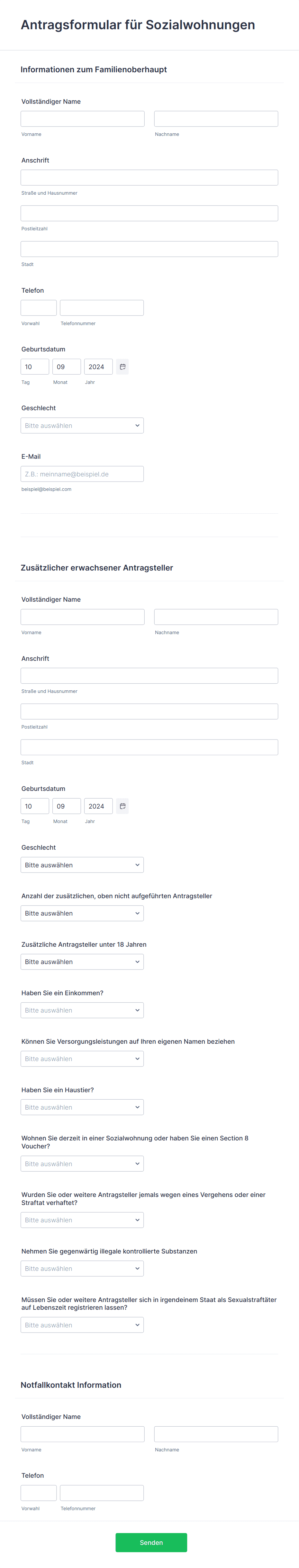Expand 'Haben Sie ein Haustier?' dropdown
Image resolution: width=299 pixels, height=1568 pixels.
coord(82,1107)
